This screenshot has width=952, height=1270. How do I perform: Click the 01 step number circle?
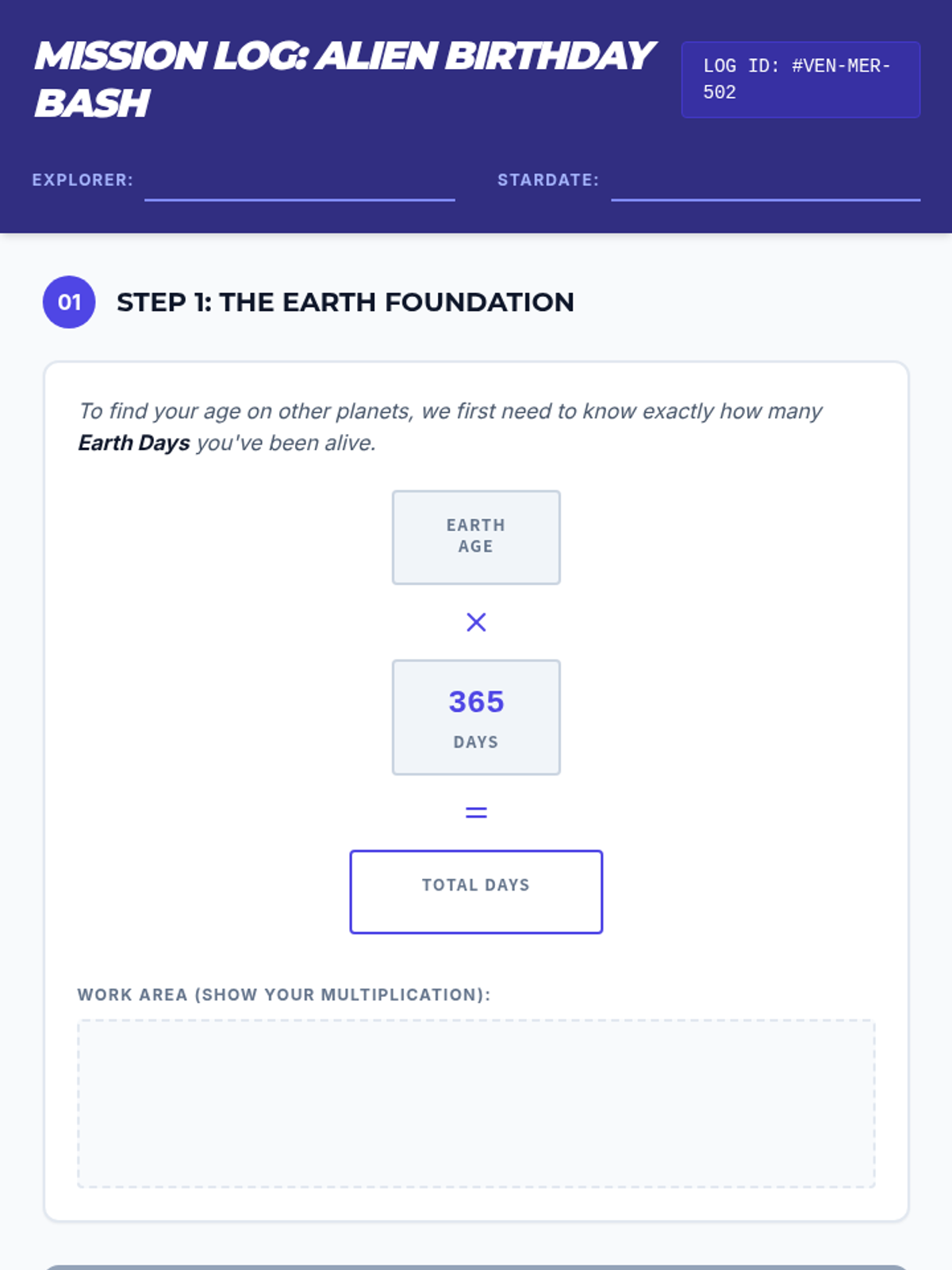pos(69,302)
